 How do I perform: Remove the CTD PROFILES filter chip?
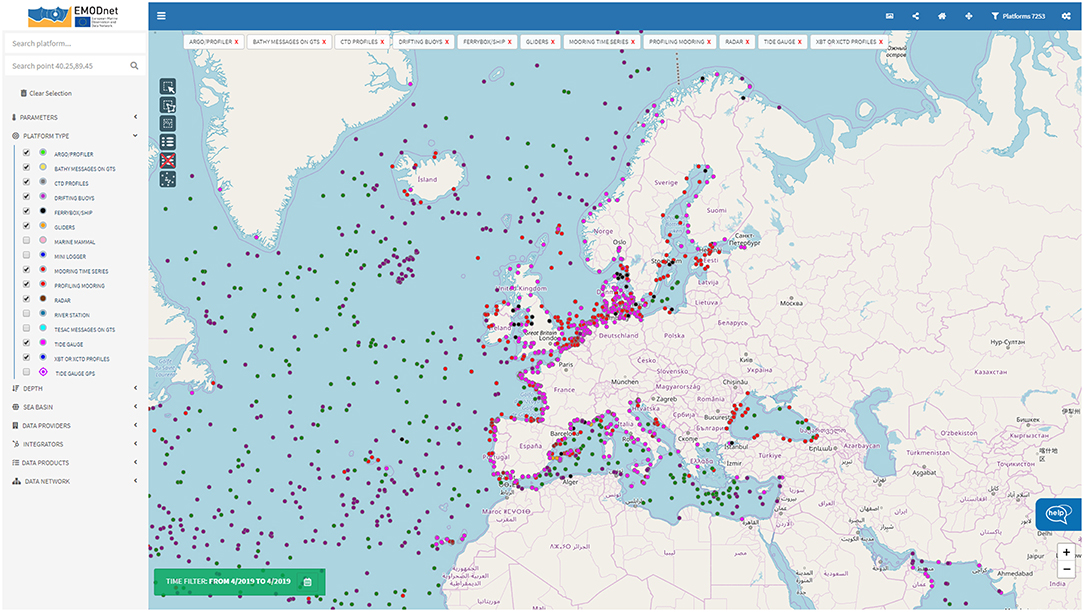coord(382,42)
